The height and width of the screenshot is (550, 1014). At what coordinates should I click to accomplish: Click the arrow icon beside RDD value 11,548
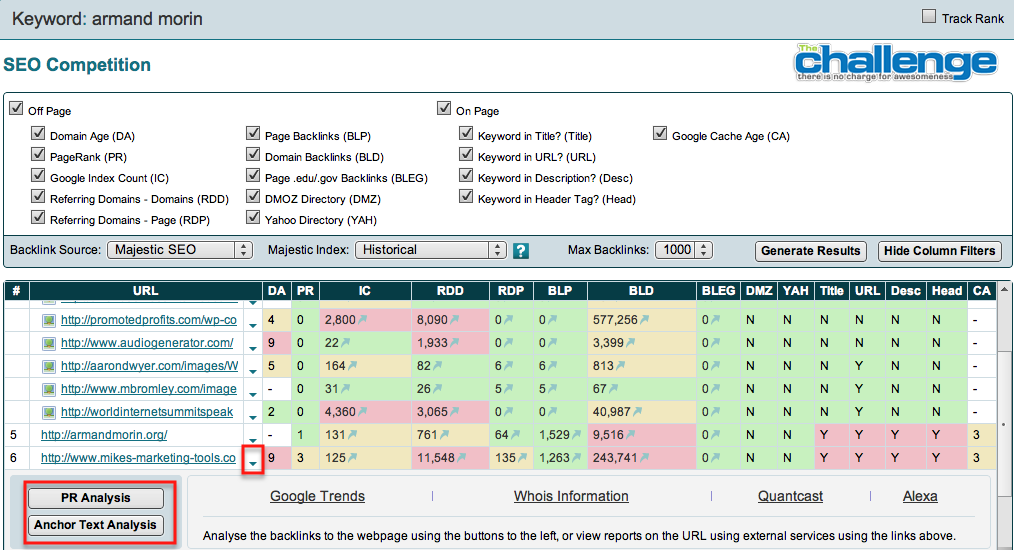[x=463, y=459]
